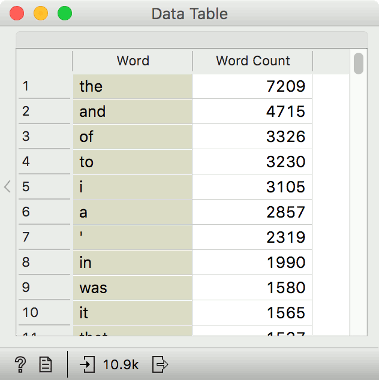This screenshot has height=380, width=379.
Task: Expand the collapsed left control panel
Action: click(7, 186)
